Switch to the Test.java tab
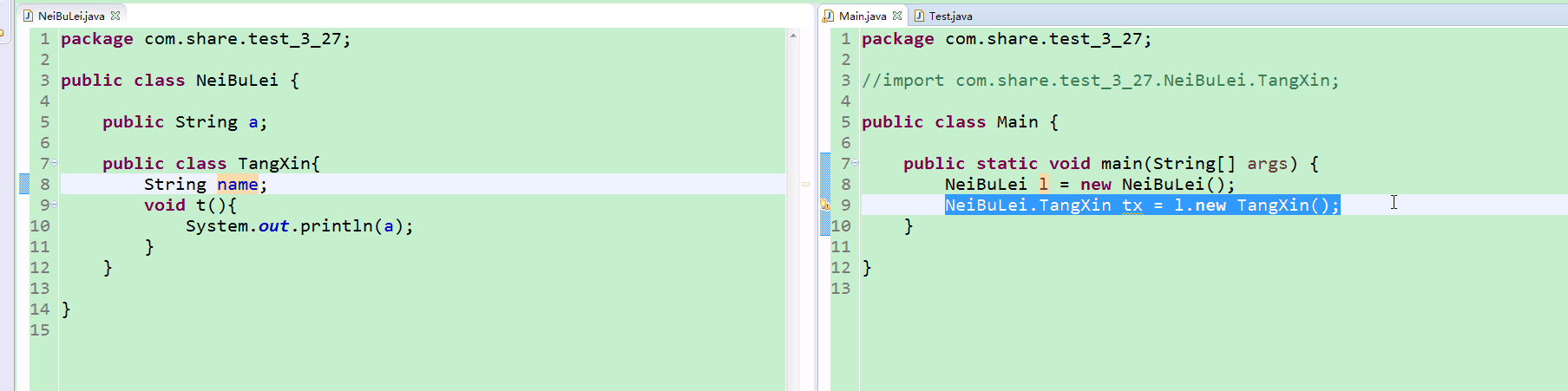The height and width of the screenshot is (391, 1568). 942,16
